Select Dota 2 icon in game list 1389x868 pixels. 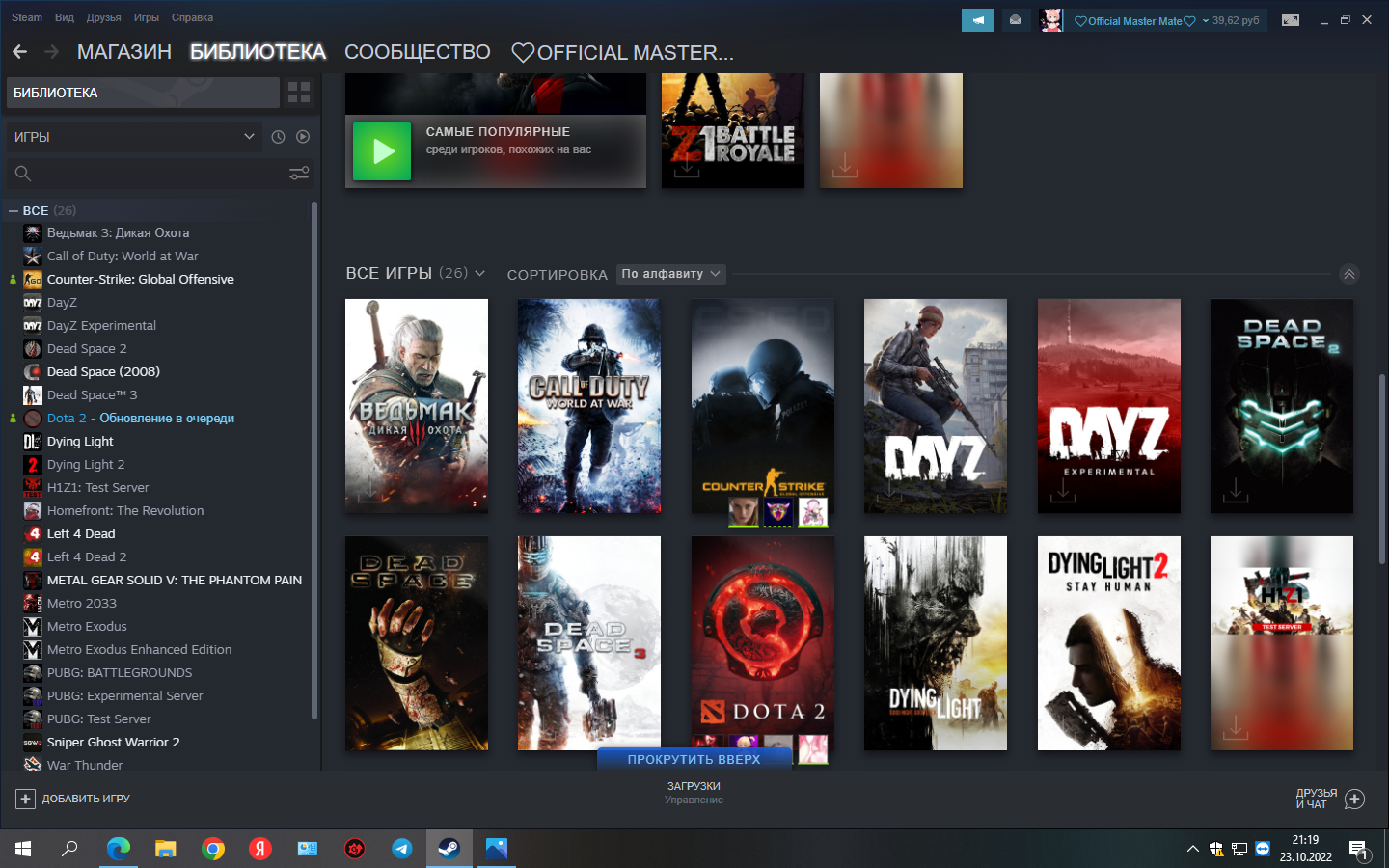click(x=32, y=419)
